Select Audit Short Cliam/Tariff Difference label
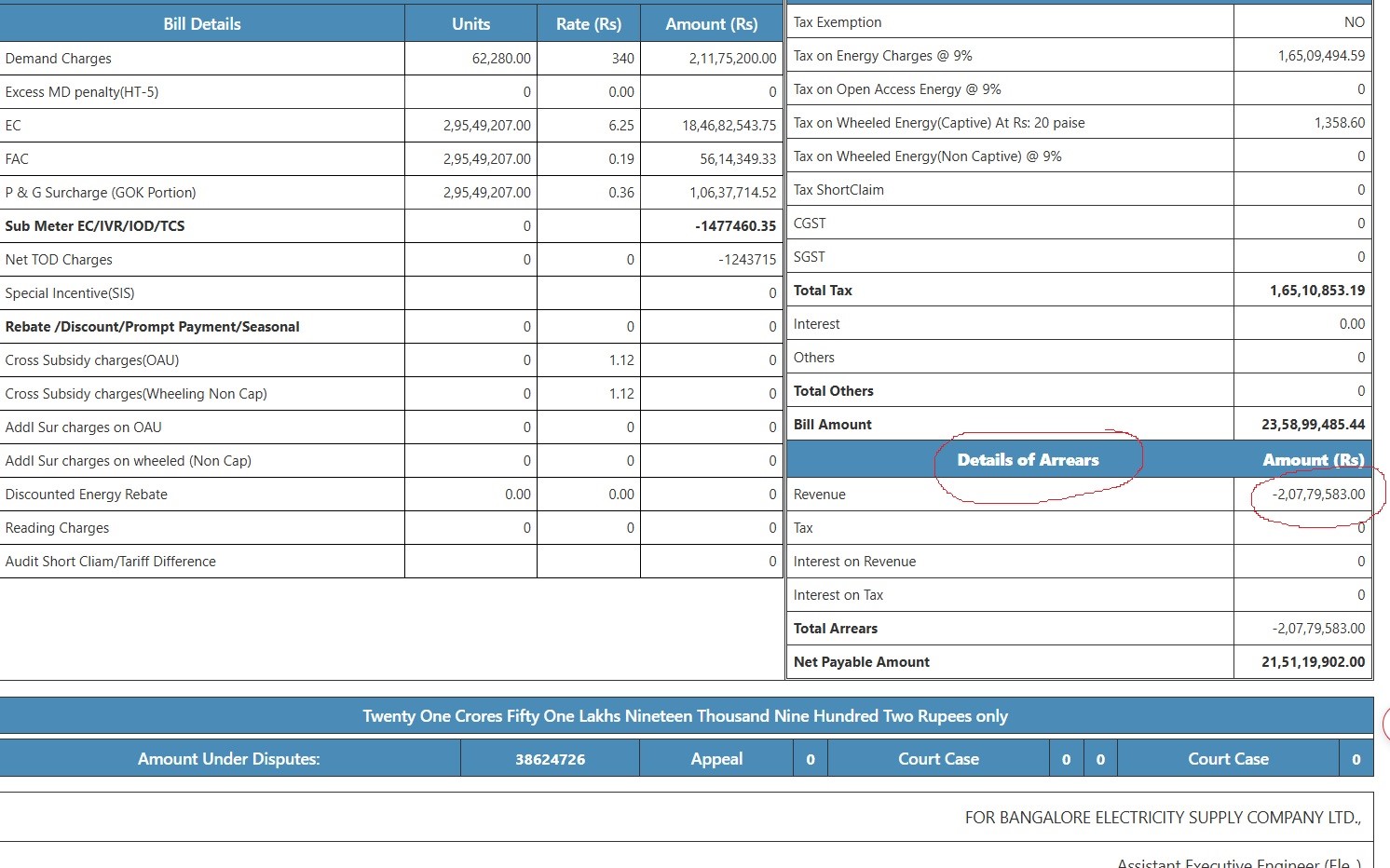This screenshot has width=1390, height=868. [111, 562]
